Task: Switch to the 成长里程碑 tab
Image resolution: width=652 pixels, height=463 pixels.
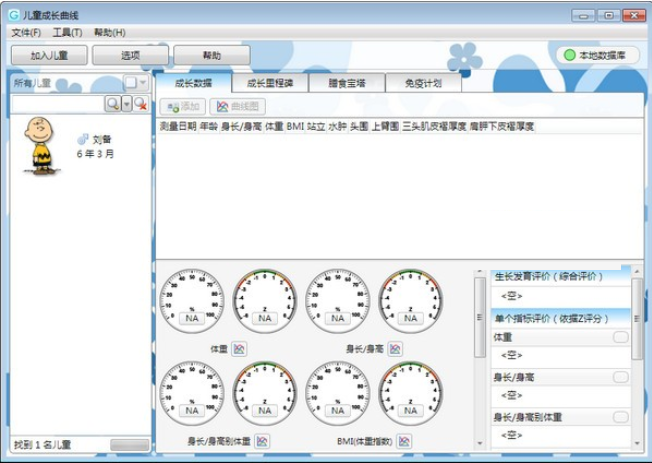Action: pos(270,83)
